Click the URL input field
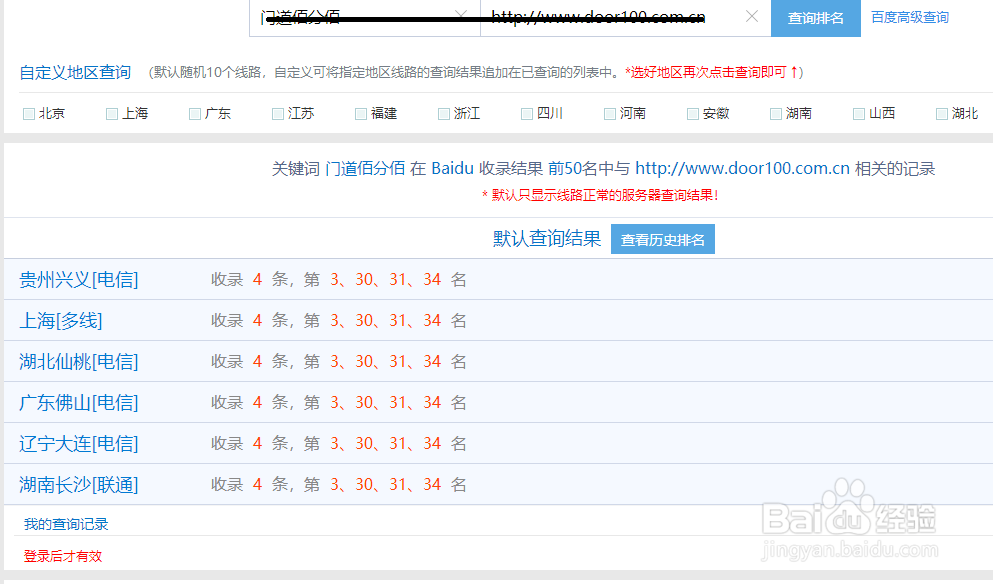This screenshot has width=993, height=584. (x=626, y=18)
